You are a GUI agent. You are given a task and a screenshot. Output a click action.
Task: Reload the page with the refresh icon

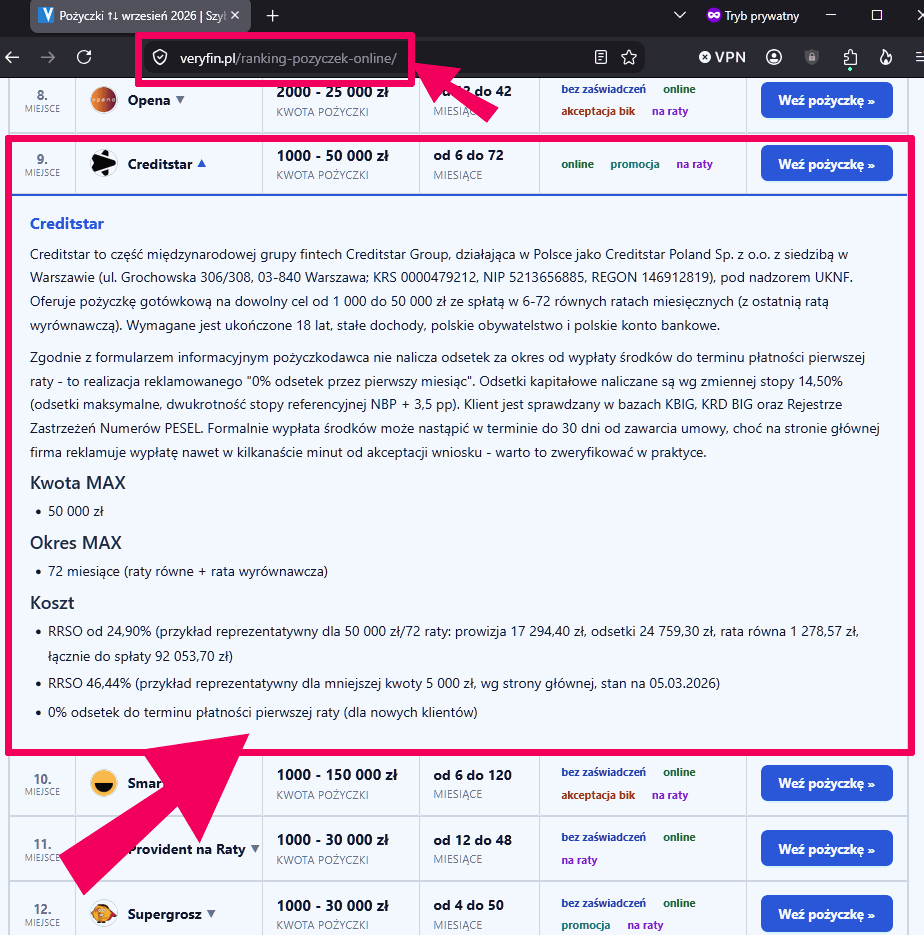click(x=84, y=57)
